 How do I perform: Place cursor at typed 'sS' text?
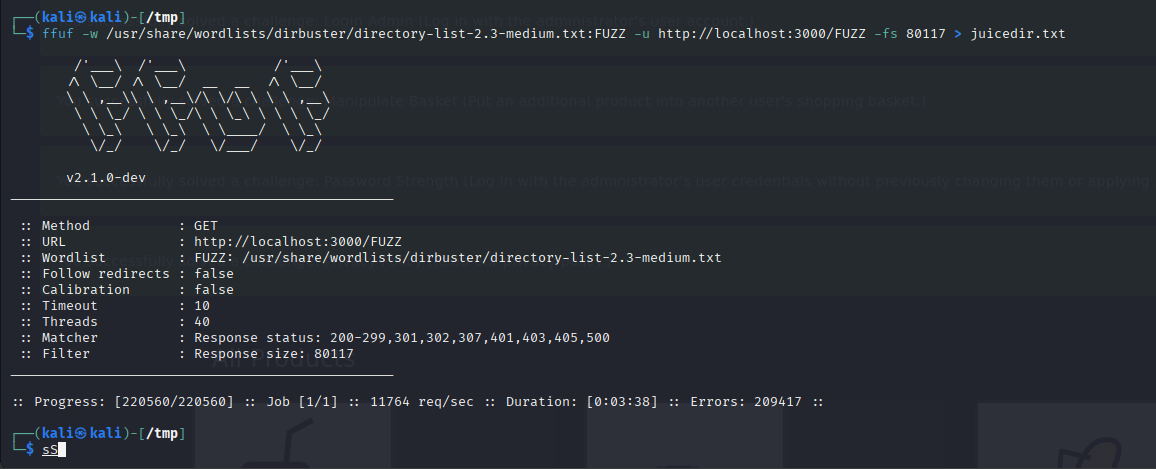(49, 449)
